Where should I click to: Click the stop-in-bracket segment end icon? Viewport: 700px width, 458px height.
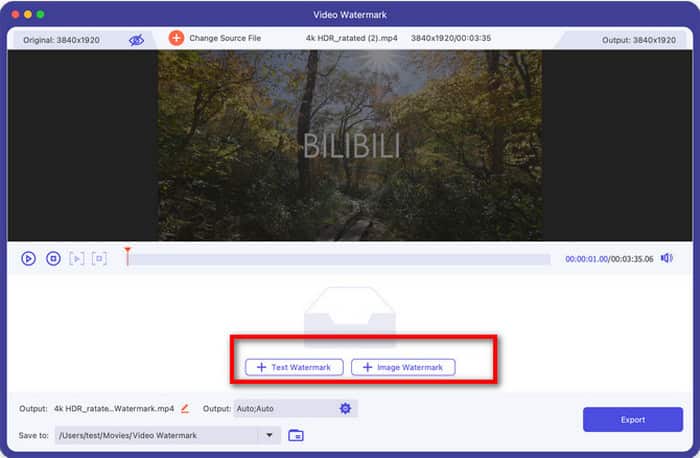click(x=99, y=258)
